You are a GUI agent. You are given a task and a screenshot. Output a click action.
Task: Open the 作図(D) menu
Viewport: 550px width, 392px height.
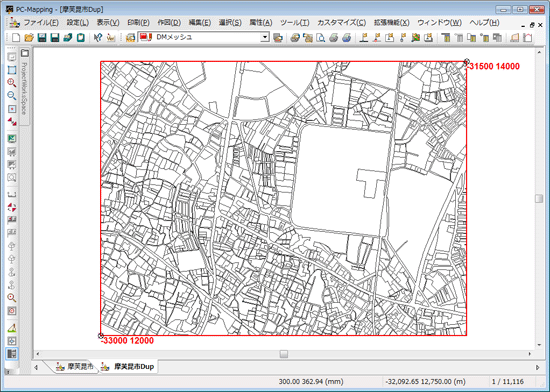click(169, 22)
